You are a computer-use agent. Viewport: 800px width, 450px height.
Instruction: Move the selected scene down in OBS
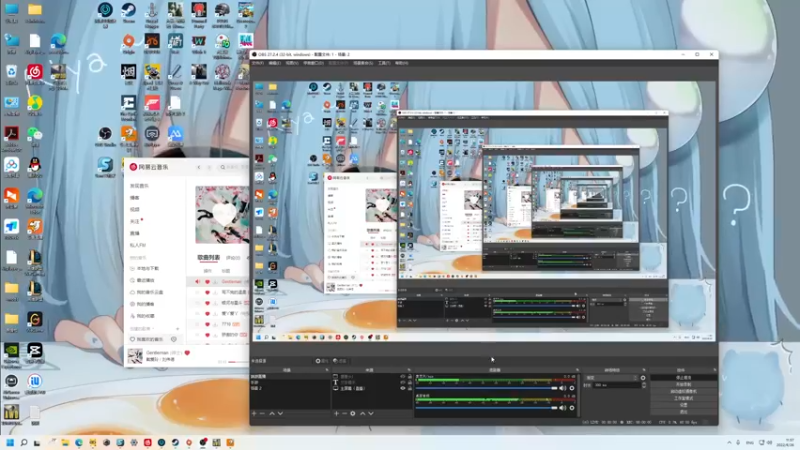280,413
